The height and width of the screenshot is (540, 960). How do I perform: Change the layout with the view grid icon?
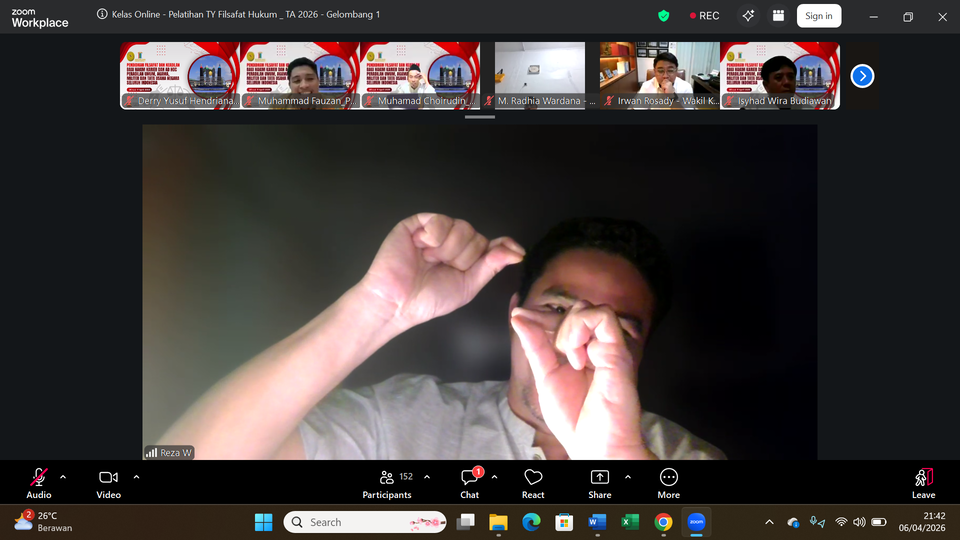click(x=777, y=16)
